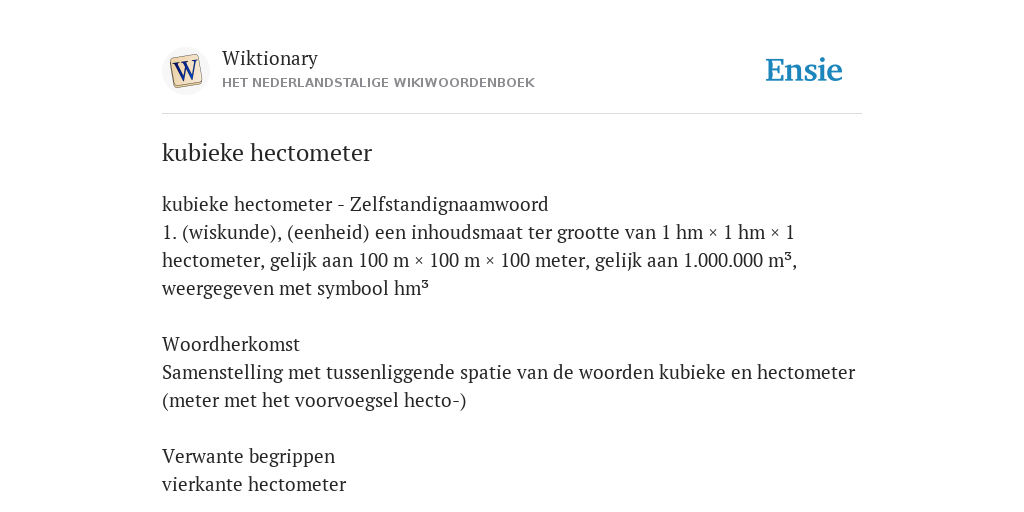Open the Ensie logo link

804,71
